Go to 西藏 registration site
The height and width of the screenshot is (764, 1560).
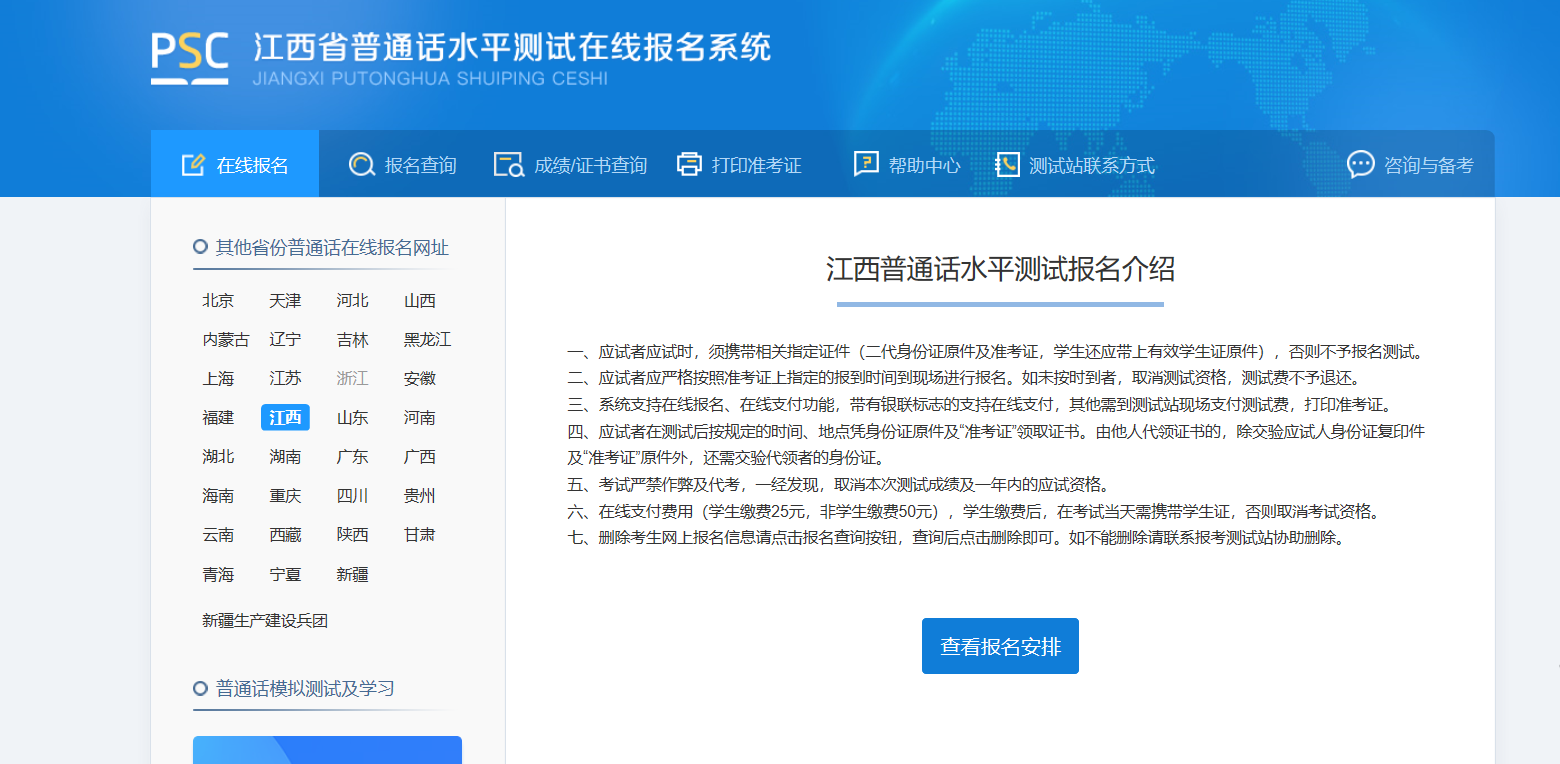click(x=285, y=535)
